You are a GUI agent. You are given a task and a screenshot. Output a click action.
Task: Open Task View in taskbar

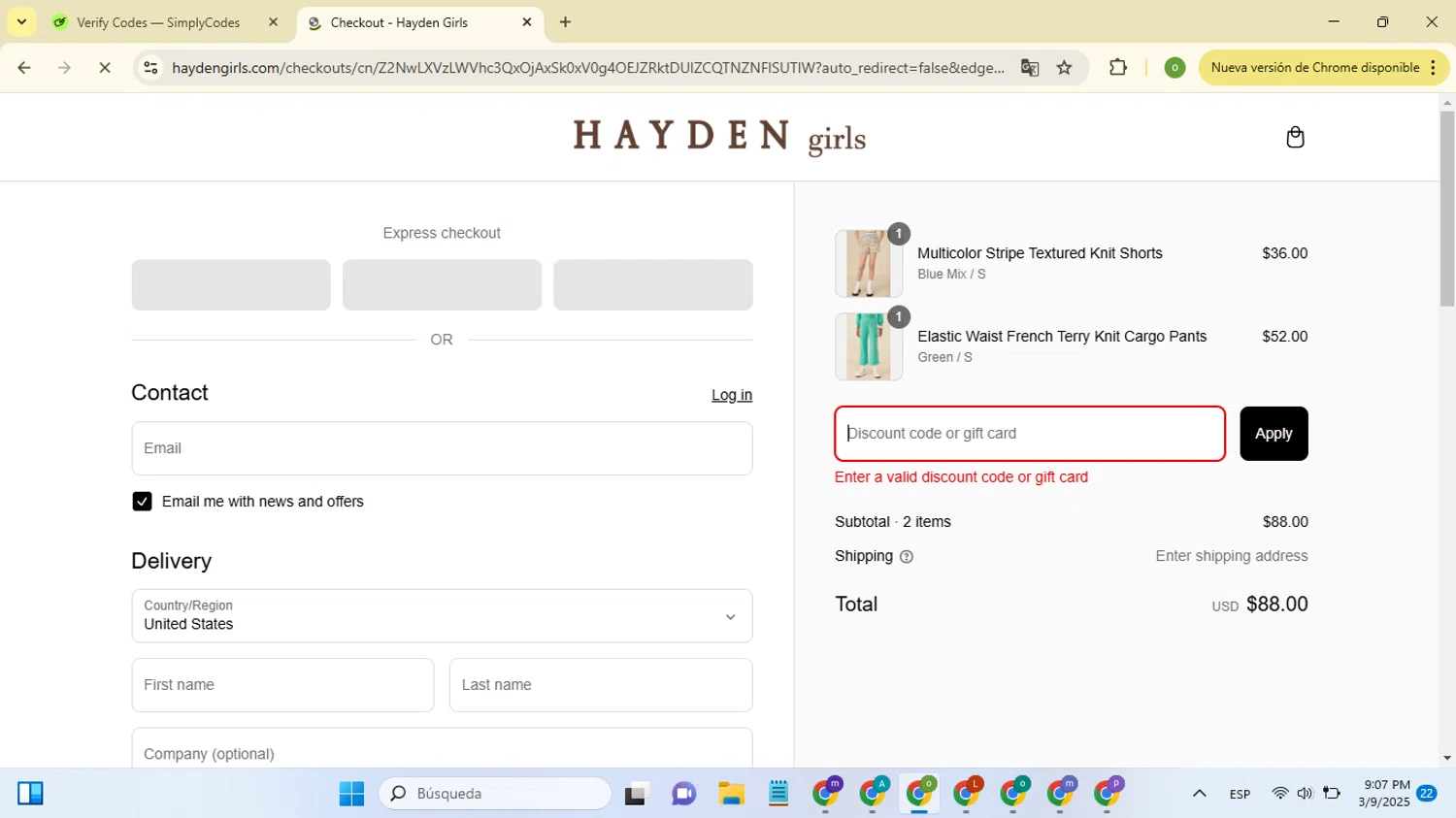click(x=636, y=794)
